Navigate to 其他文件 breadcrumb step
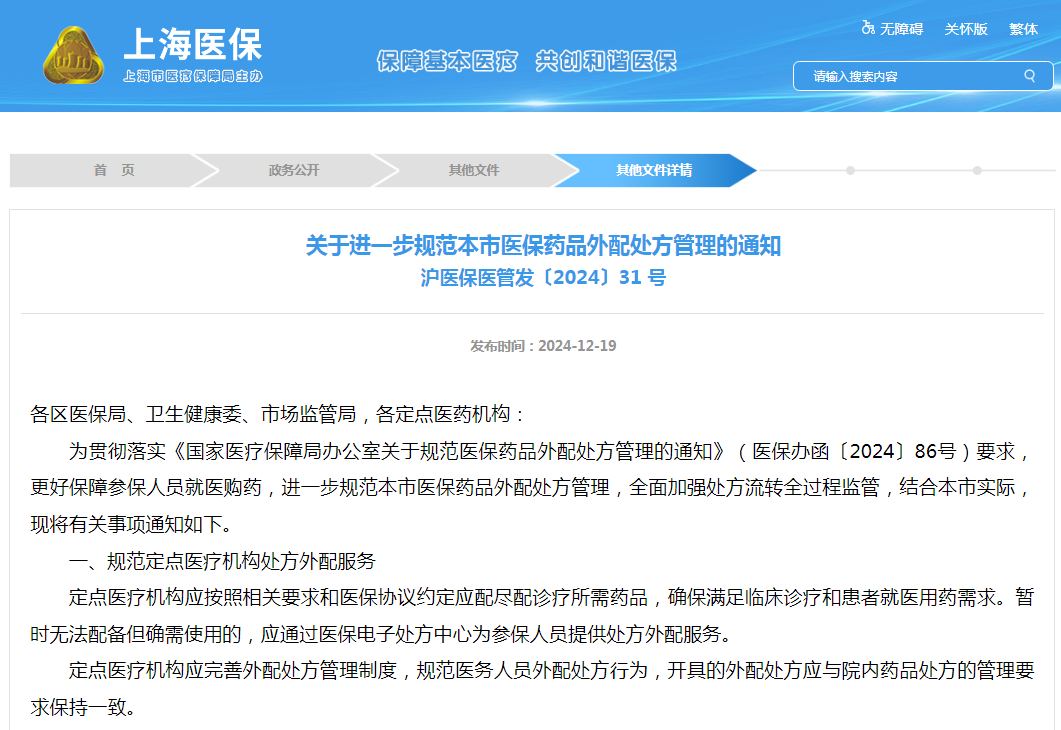The image size is (1061, 730). pos(474,170)
